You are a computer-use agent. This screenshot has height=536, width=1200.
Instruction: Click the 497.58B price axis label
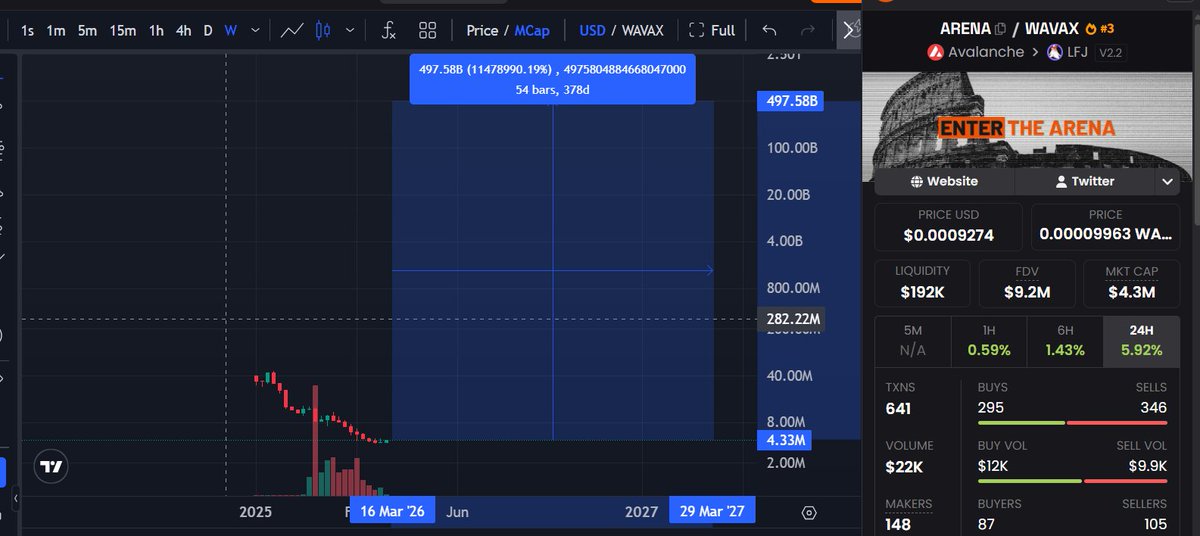793,101
